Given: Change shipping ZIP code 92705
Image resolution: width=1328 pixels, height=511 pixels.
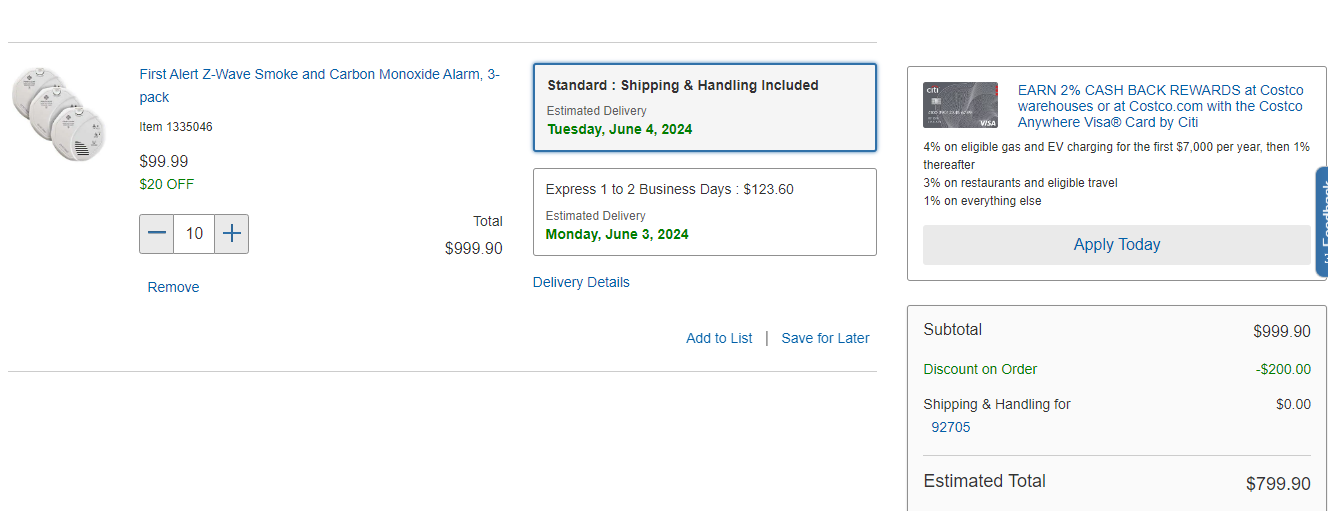Looking at the screenshot, I should point(950,427).
